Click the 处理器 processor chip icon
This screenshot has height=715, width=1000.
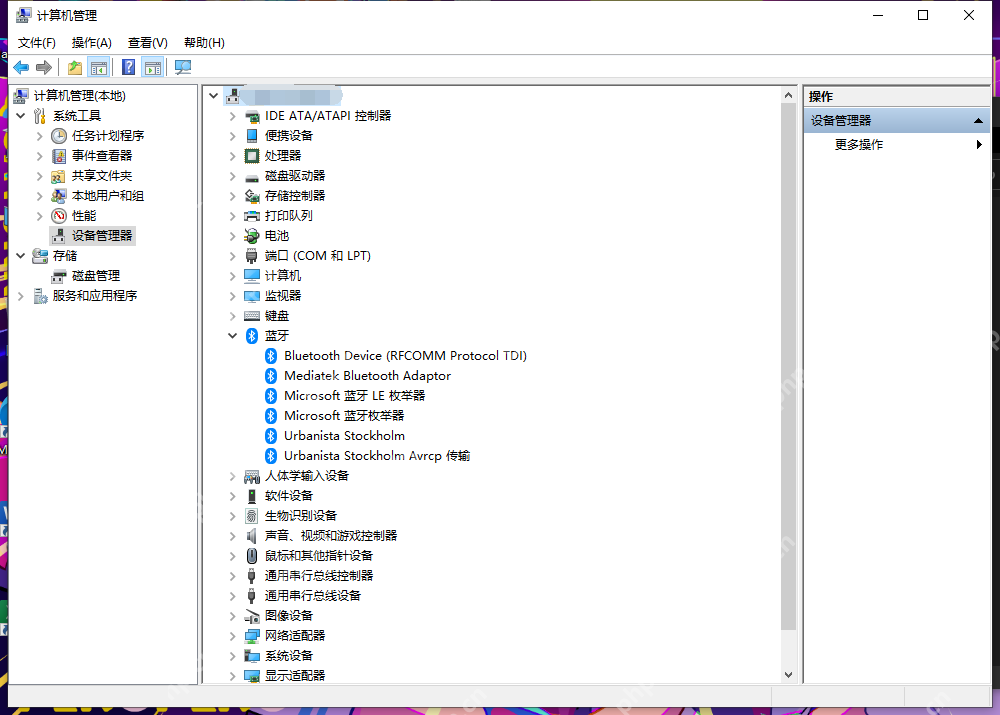point(252,156)
